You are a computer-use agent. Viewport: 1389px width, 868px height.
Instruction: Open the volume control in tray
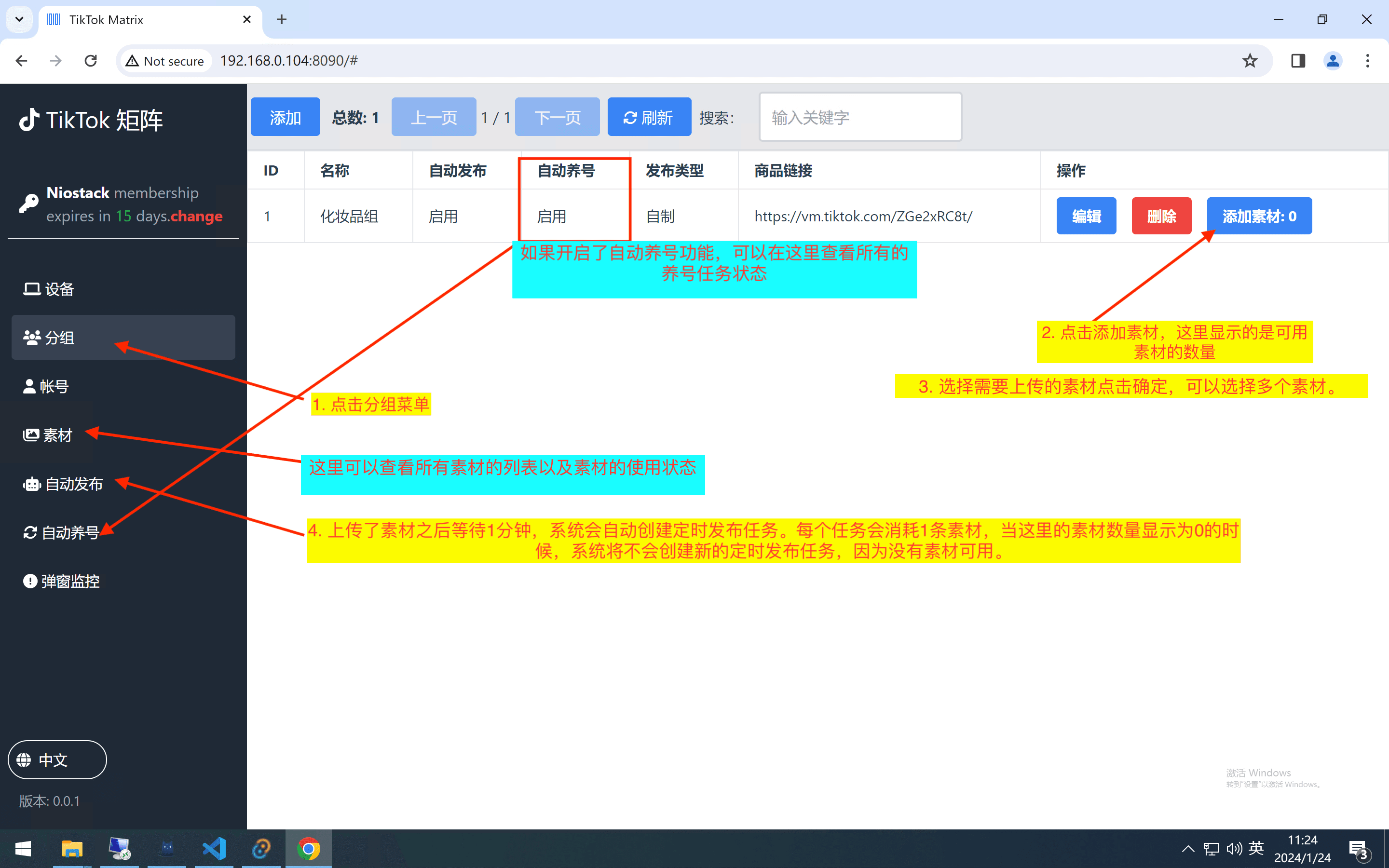coord(1234,849)
